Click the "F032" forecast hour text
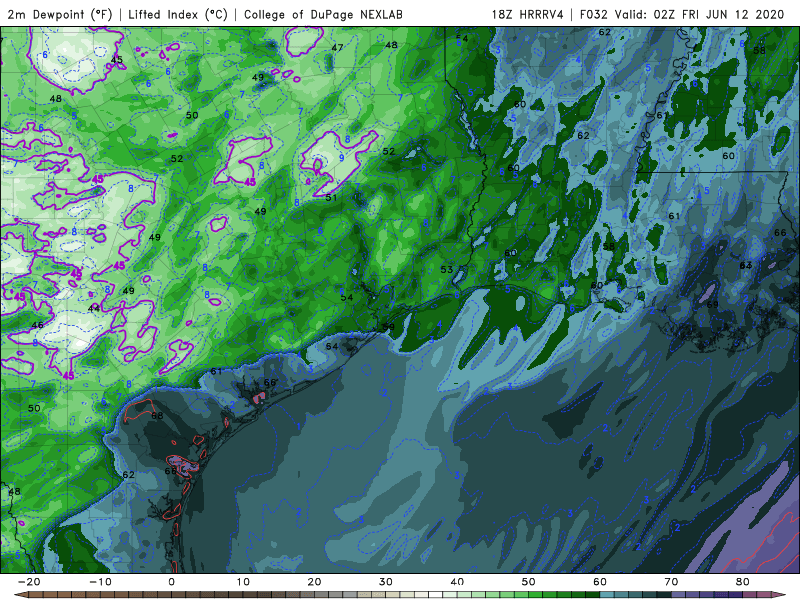 pyautogui.click(x=594, y=15)
